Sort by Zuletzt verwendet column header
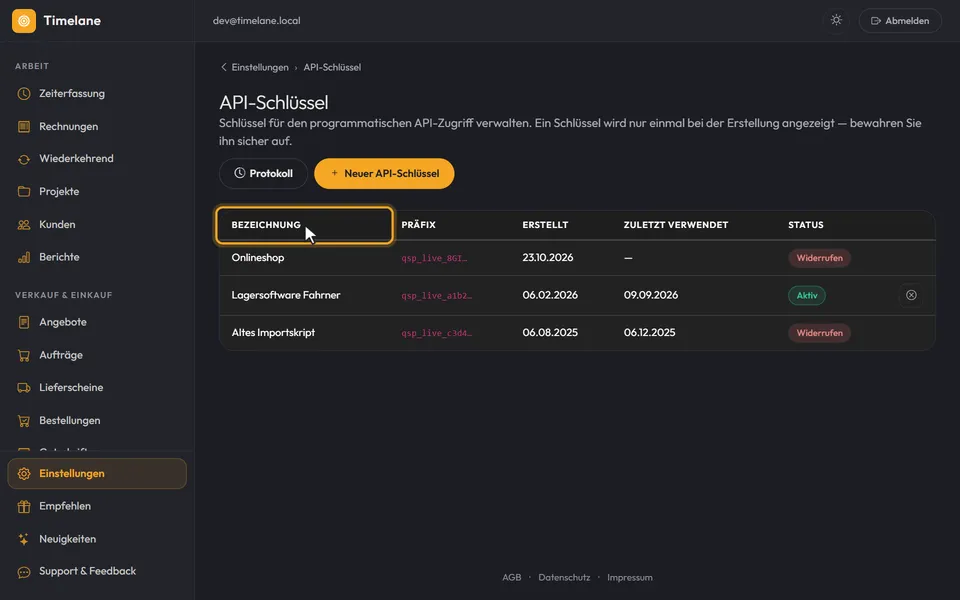This screenshot has height=600, width=960. pos(676,225)
